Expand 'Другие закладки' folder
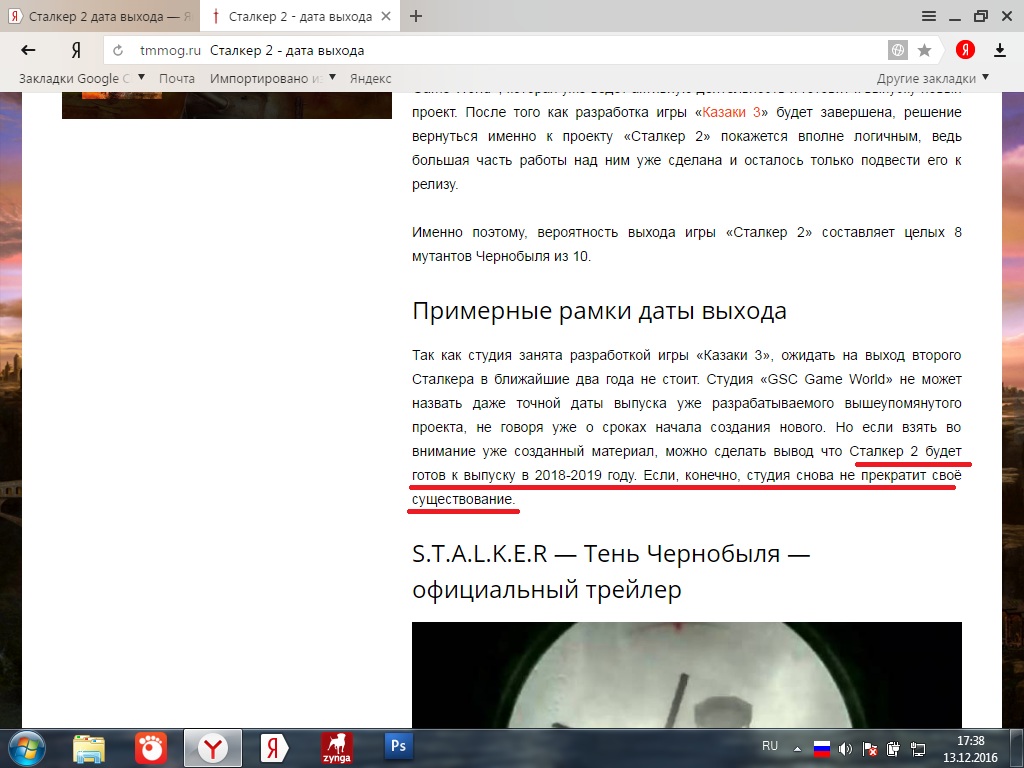The image size is (1024, 768). coord(933,78)
